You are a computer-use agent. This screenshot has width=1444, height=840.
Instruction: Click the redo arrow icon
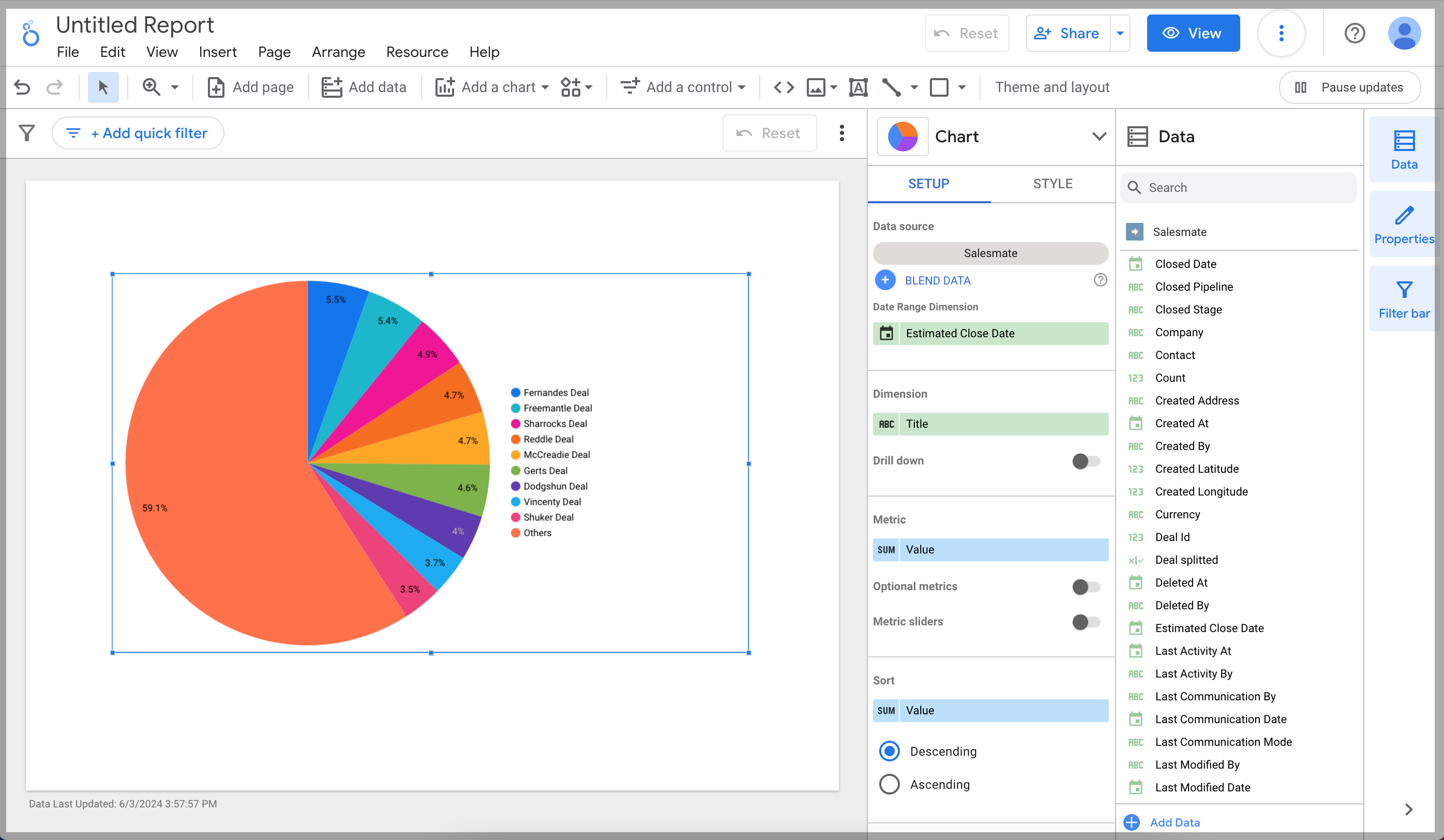(54, 87)
